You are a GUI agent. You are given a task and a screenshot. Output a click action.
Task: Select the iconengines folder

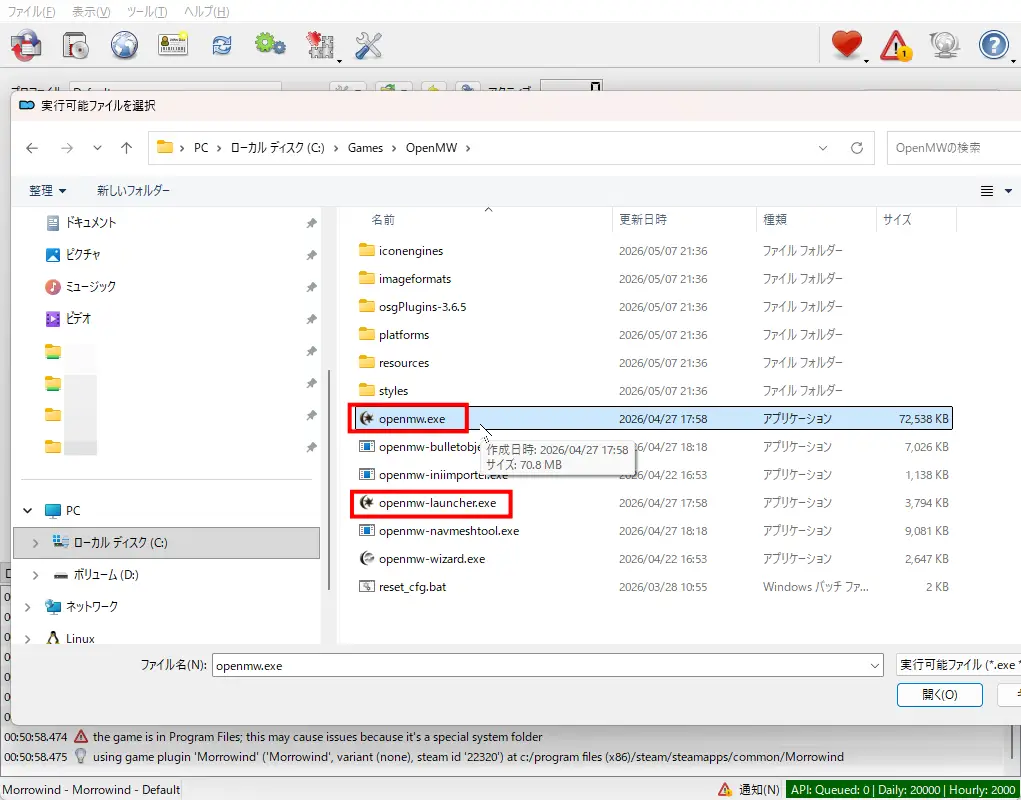pos(411,251)
